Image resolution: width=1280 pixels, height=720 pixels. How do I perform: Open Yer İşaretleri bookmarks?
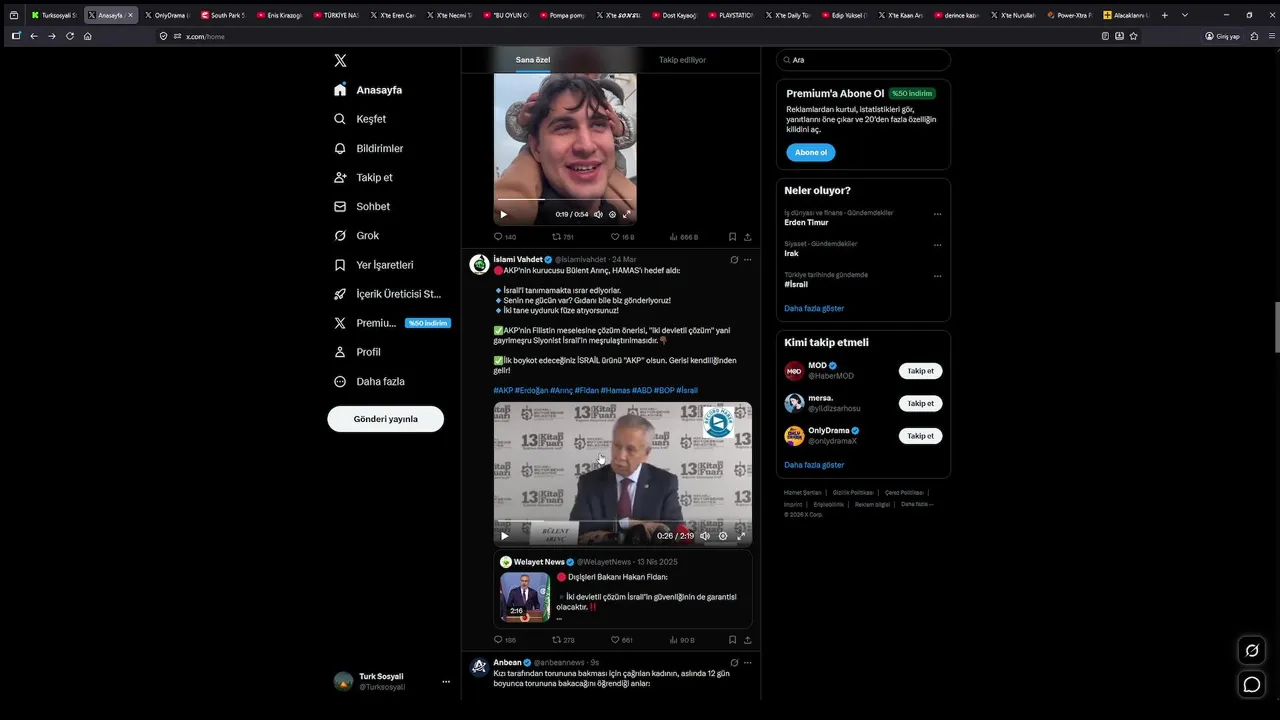tap(373, 265)
